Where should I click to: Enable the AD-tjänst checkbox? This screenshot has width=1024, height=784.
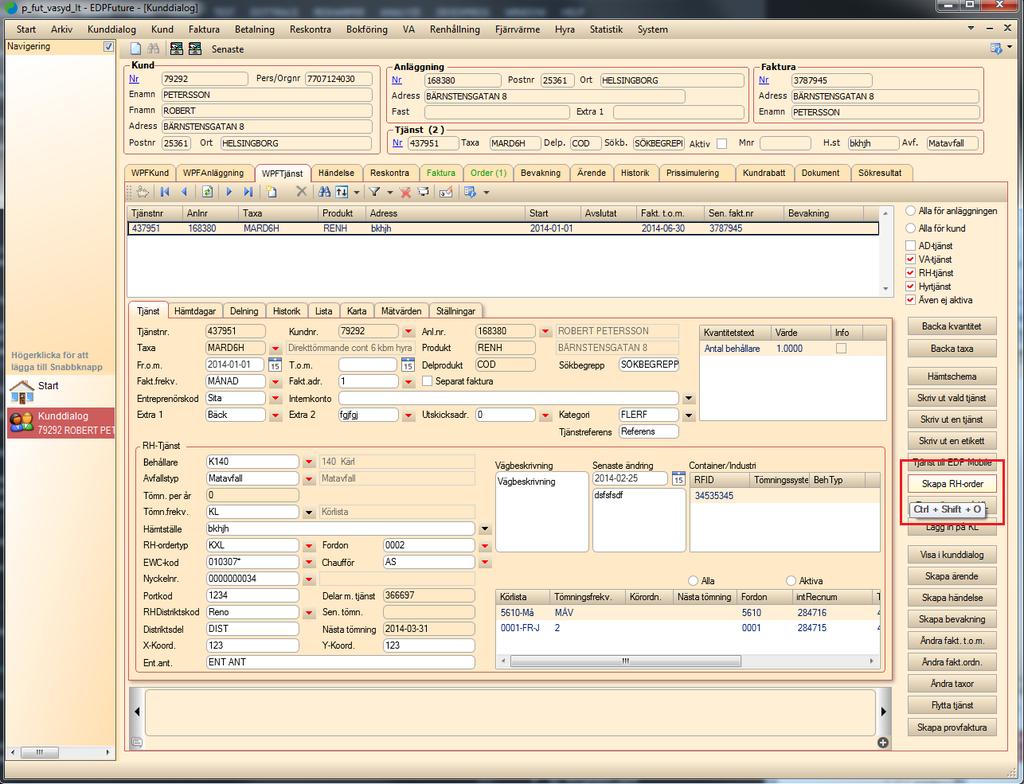click(x=910, y=246)
